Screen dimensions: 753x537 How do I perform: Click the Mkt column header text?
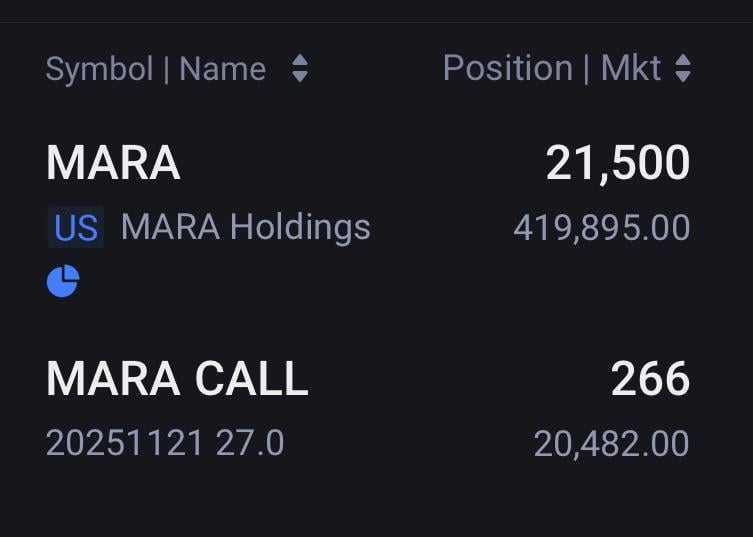pos(630,68)
